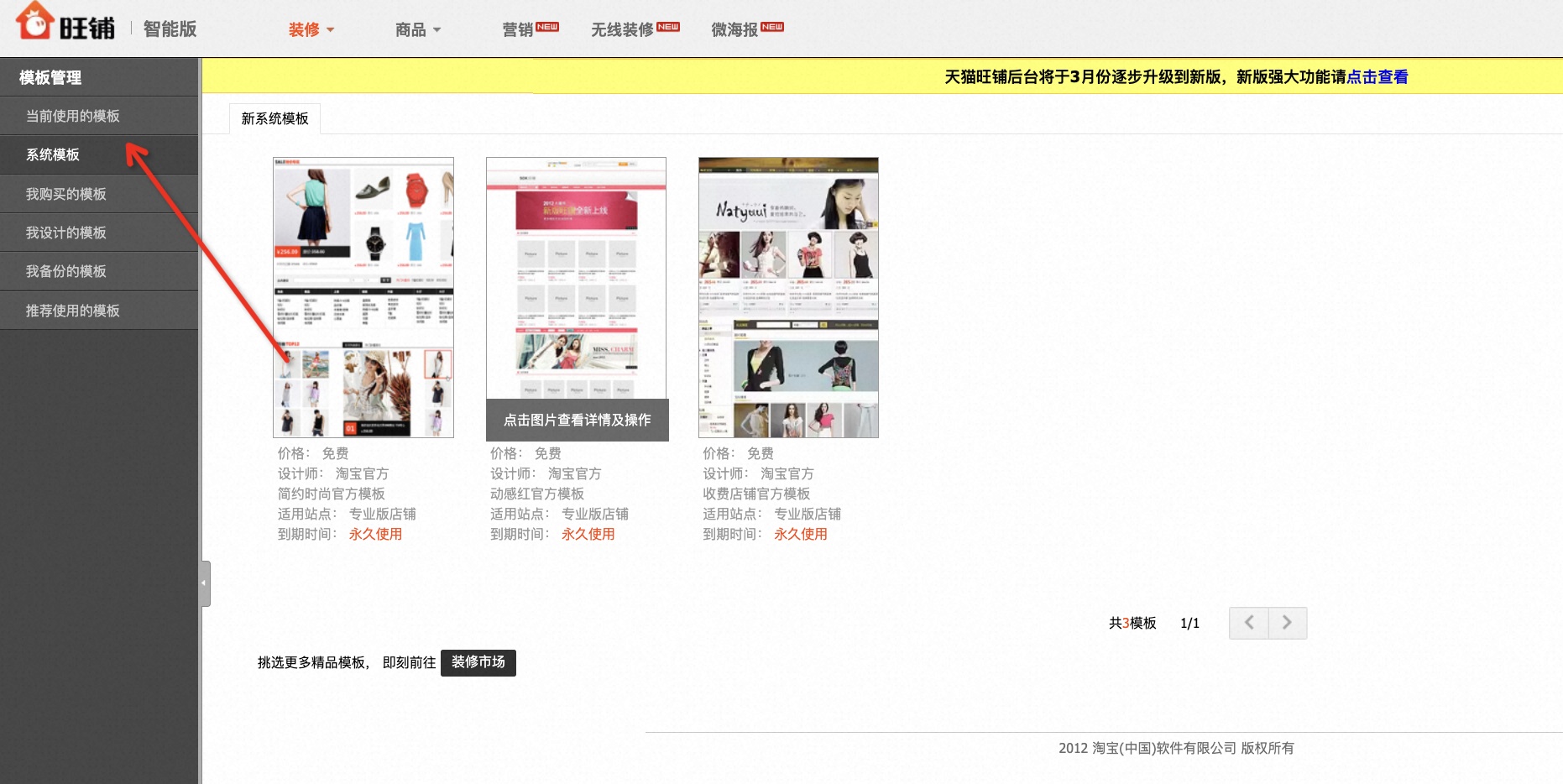Click the 收费店铺官方模板 title text

pos(756,494)
